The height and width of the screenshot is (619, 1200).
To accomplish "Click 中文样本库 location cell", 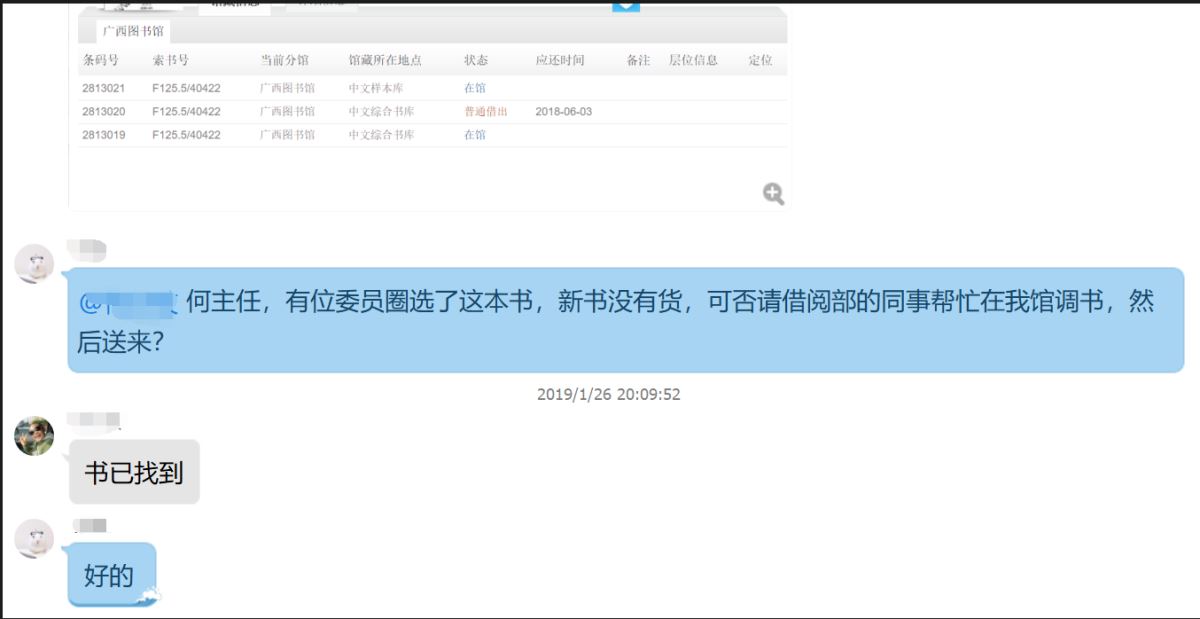I will (376, 88).
